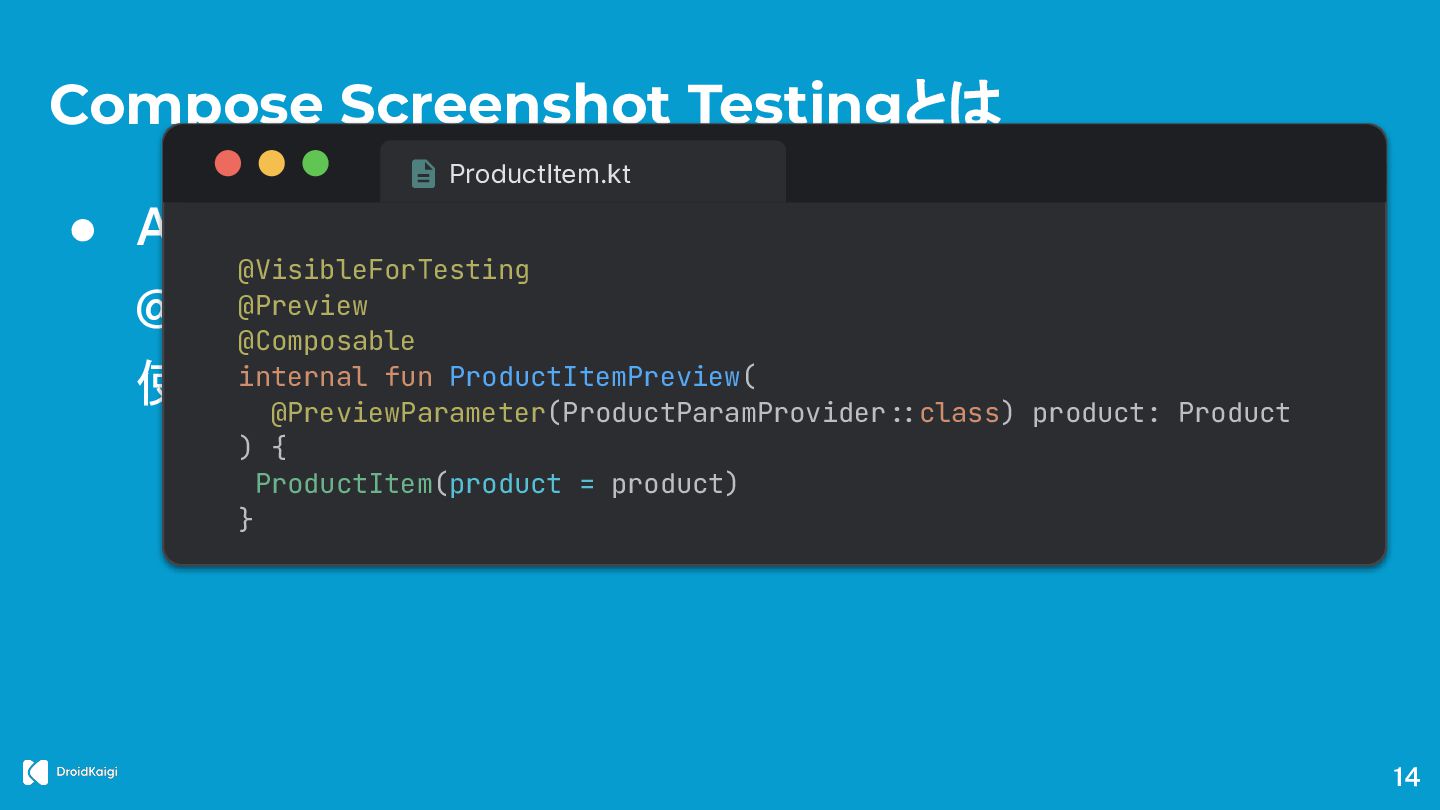
Task: Click the yellow minimize dot on code window
Action: pyautogui.click(x=272, y=163)
